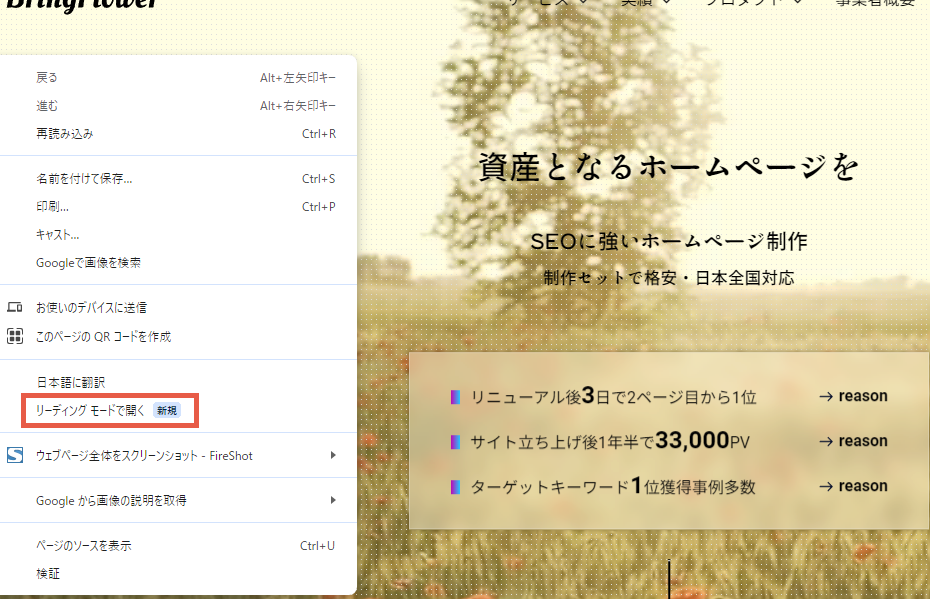Follow the reason link for ターゲットキーワード row

tap(853, 486)
